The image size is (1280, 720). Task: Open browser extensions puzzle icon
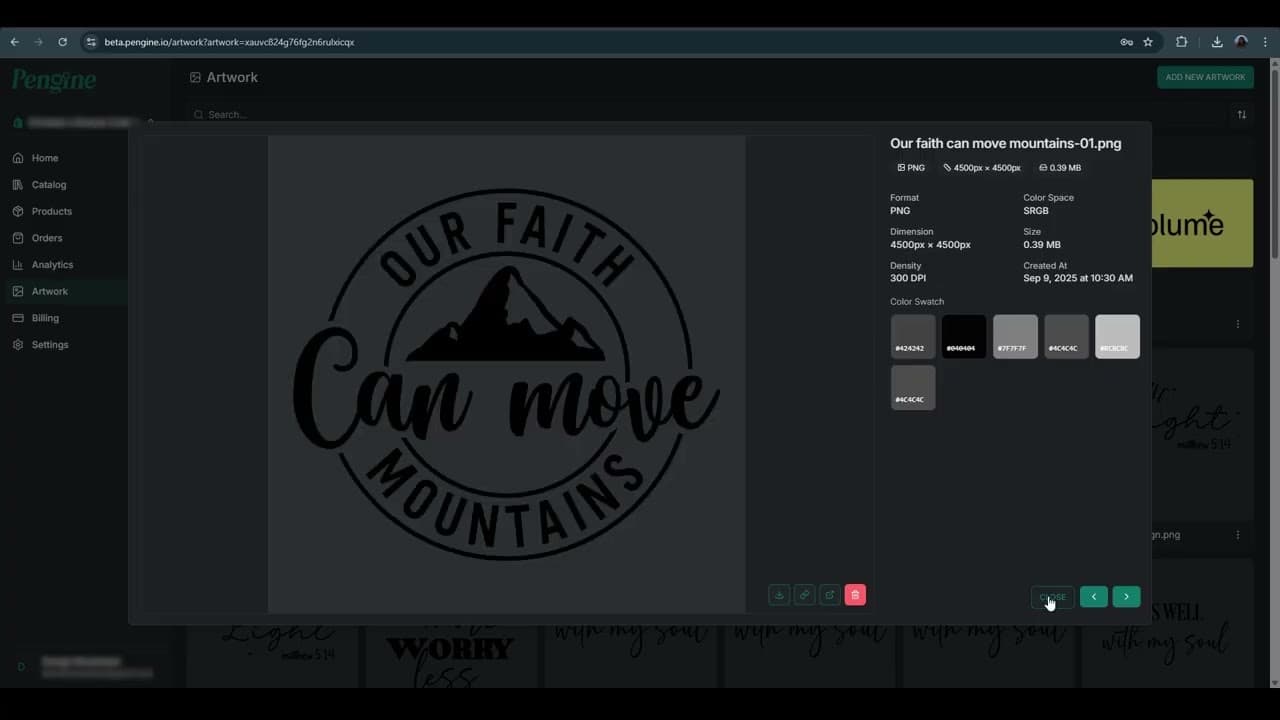(1181, 42)
